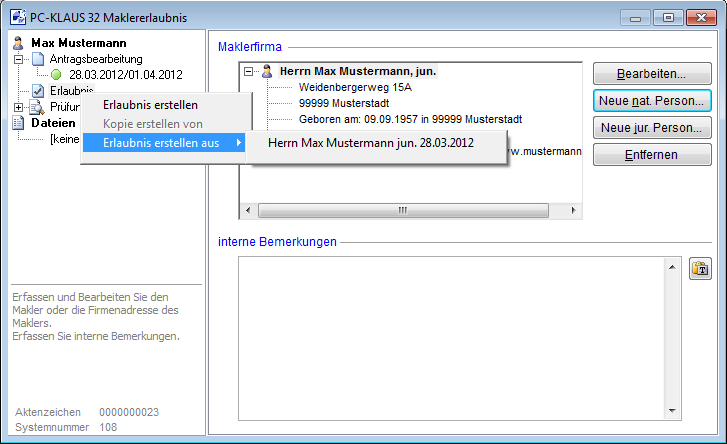The height and width of the screenshot is (444, 727).
Task: Collapse the Antragsbearbeitung tree node
Action: 19,59
